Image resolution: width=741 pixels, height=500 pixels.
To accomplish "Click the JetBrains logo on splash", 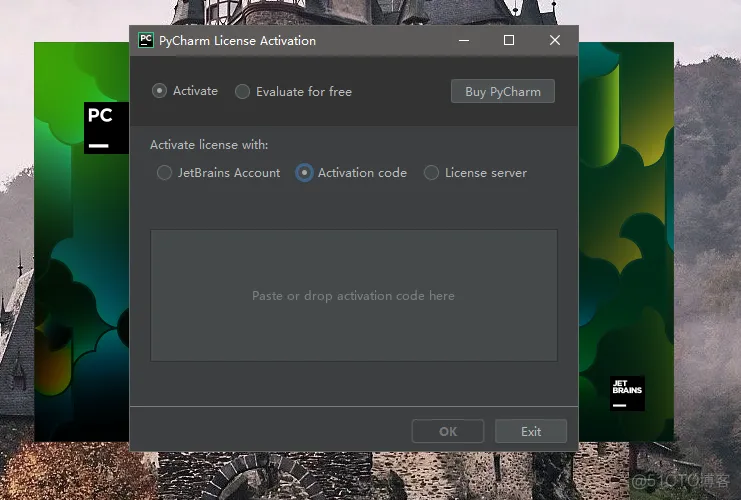I will click(627, 393).
